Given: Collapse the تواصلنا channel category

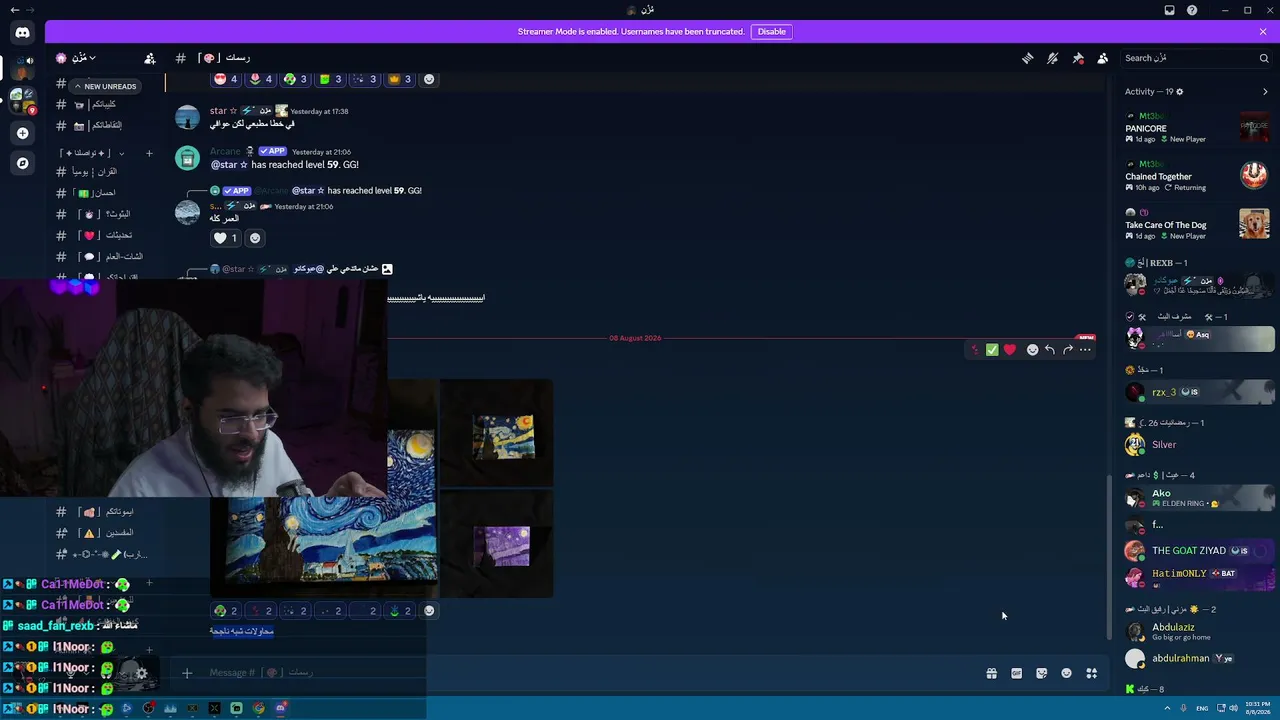Looking at the screenshot, I should (x=92, y=153).
